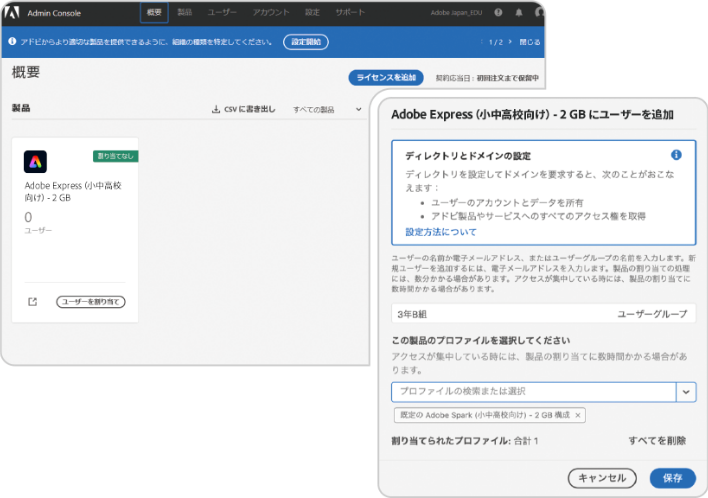
Task: Click すべてを削除 to remove profiles
Action: (657, 441)
